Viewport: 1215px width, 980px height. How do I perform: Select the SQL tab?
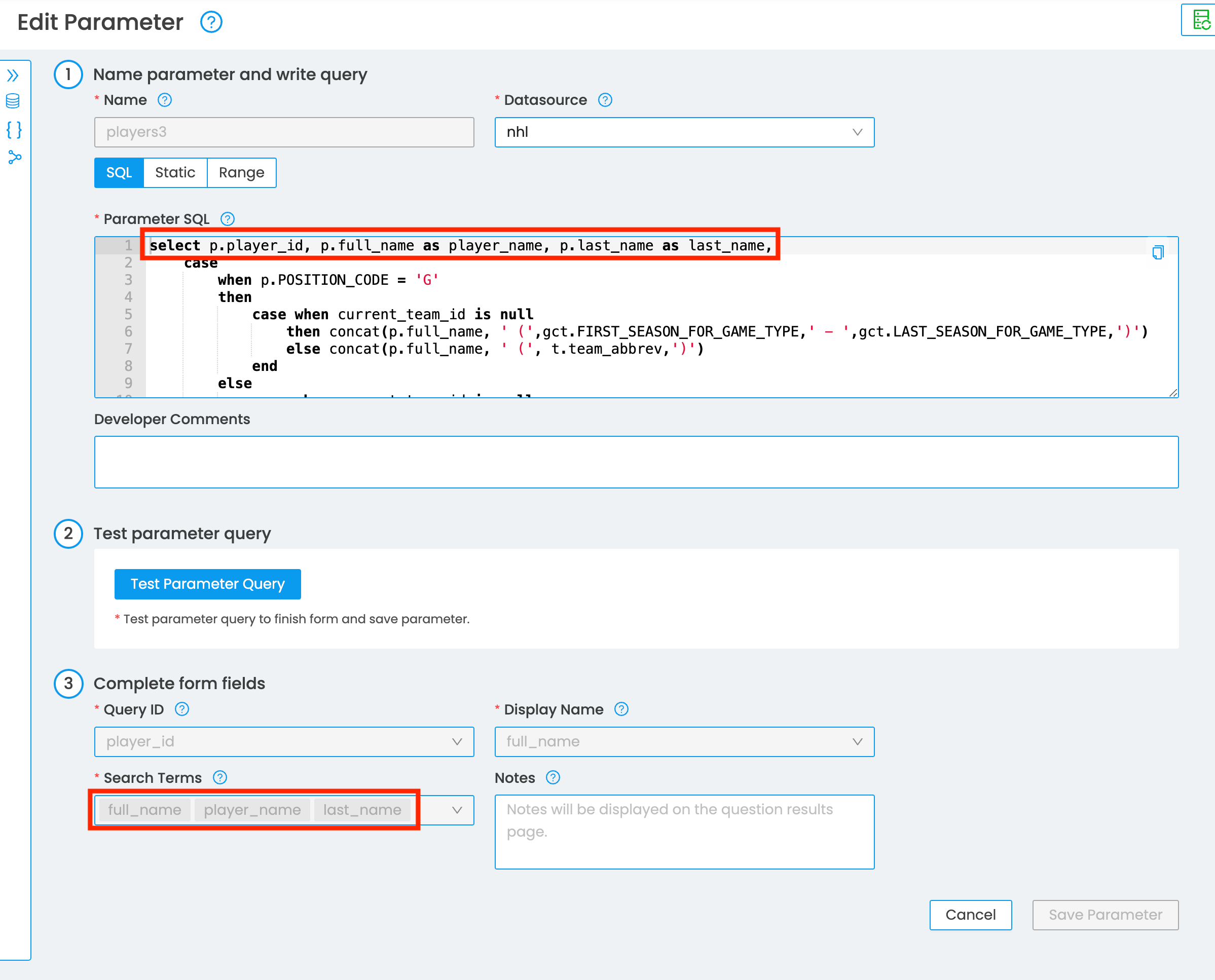click(119, 173)
